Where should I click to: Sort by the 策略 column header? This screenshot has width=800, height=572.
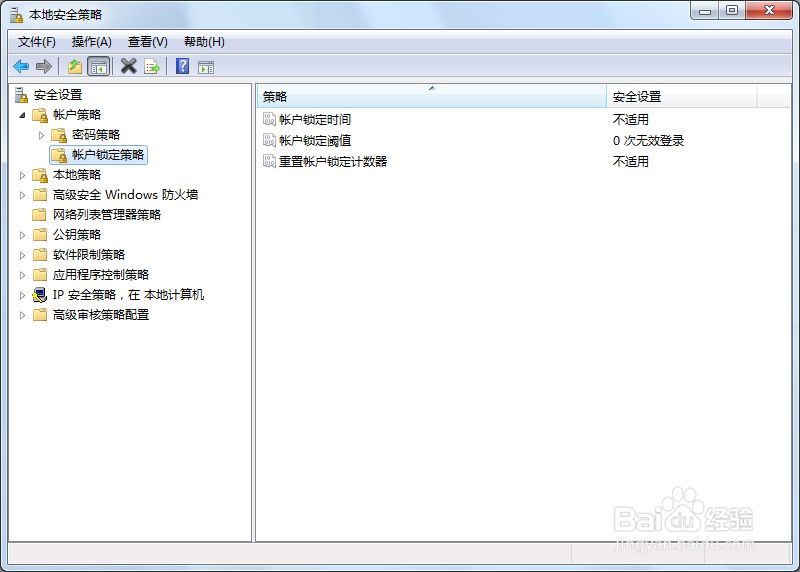coord(432,96)
